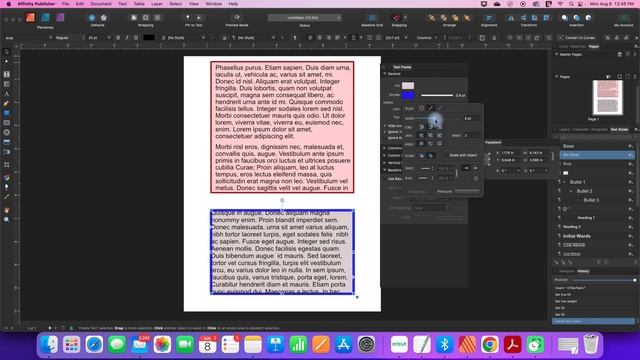
Task: Click the History position slider
Action: (x=604, y=280)
